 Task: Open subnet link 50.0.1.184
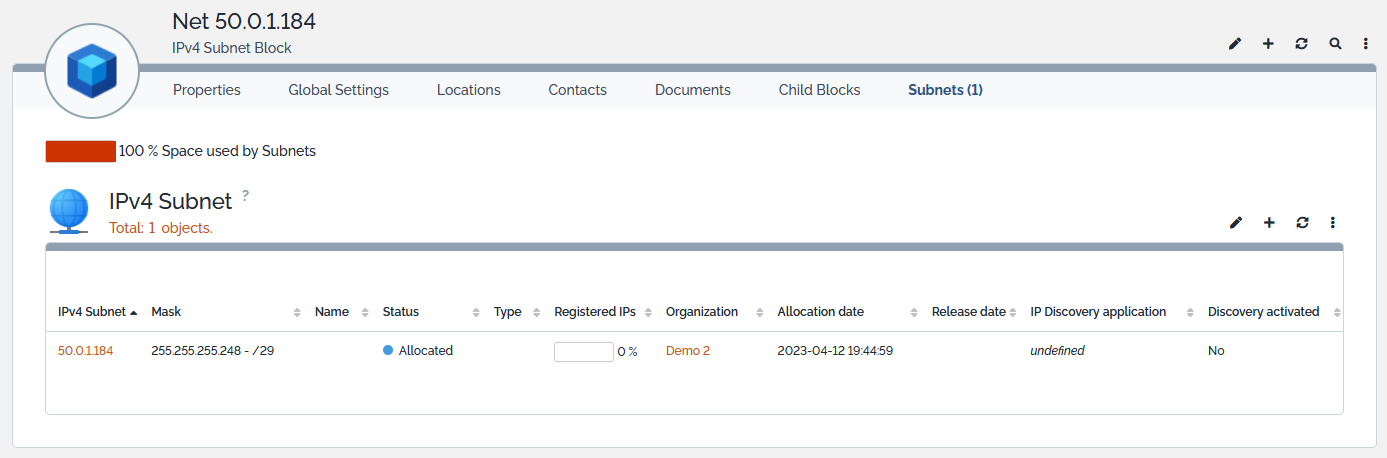tap(85, 351)
